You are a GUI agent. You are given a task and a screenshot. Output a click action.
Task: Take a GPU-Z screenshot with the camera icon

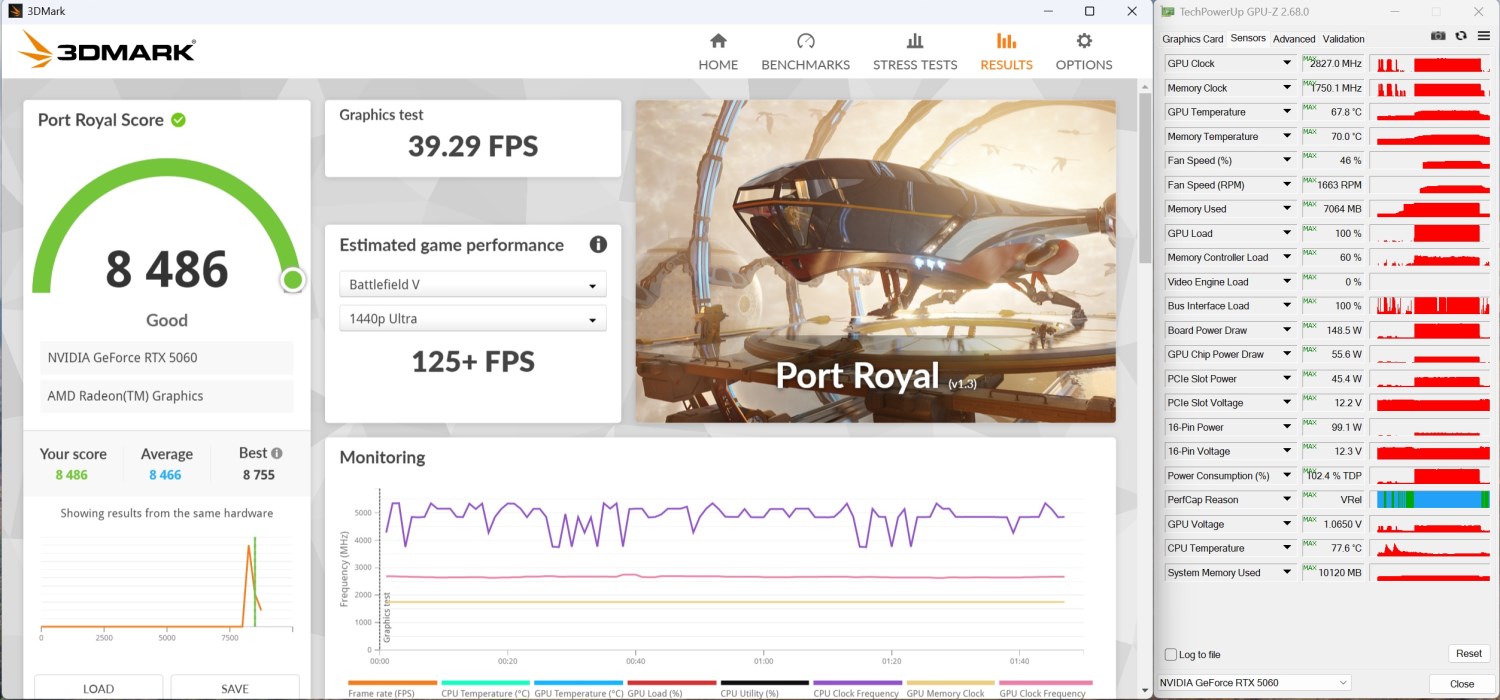click(x=1438, y=36)
